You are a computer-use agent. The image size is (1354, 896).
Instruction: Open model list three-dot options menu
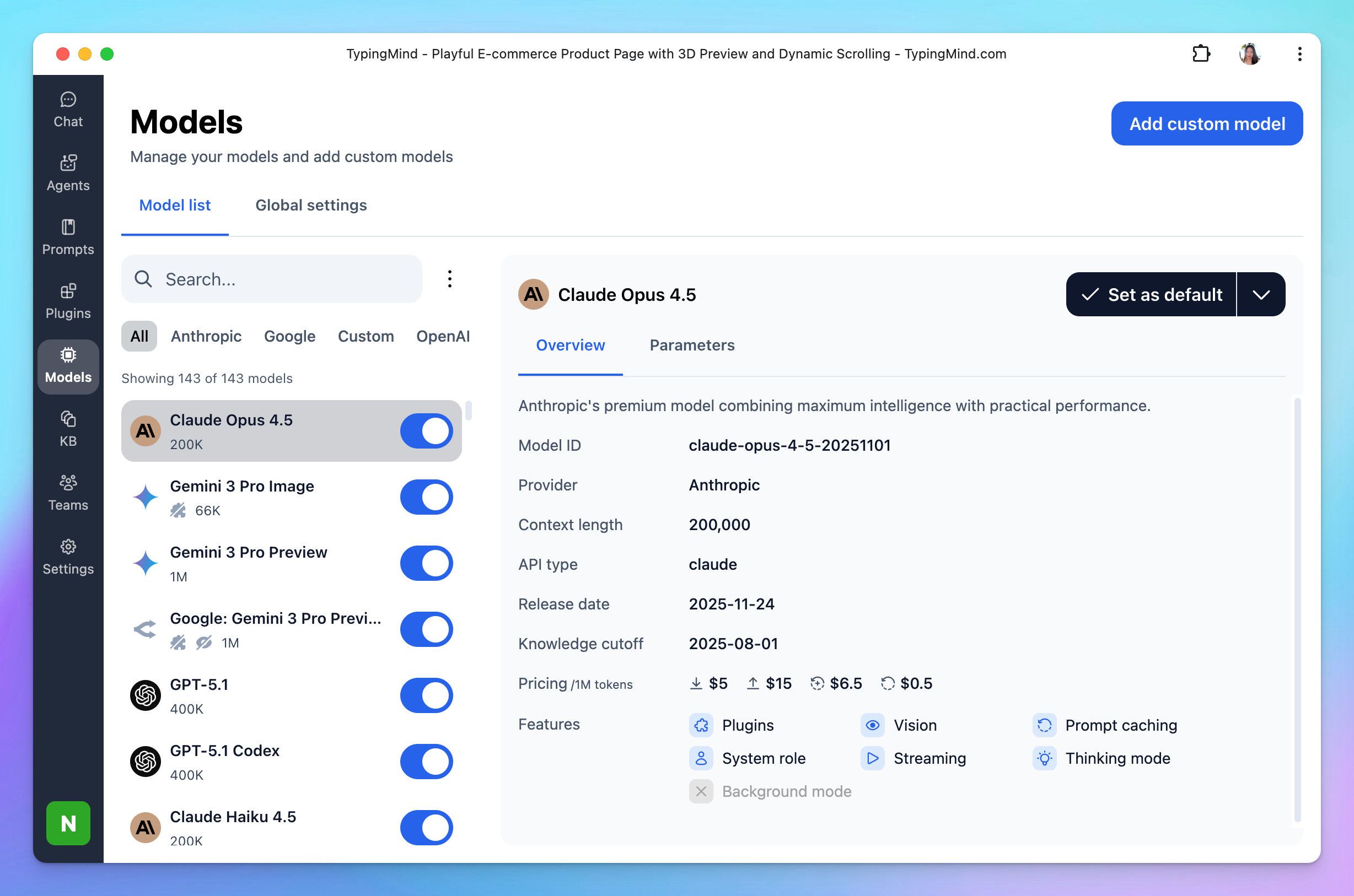pos(450,279)
